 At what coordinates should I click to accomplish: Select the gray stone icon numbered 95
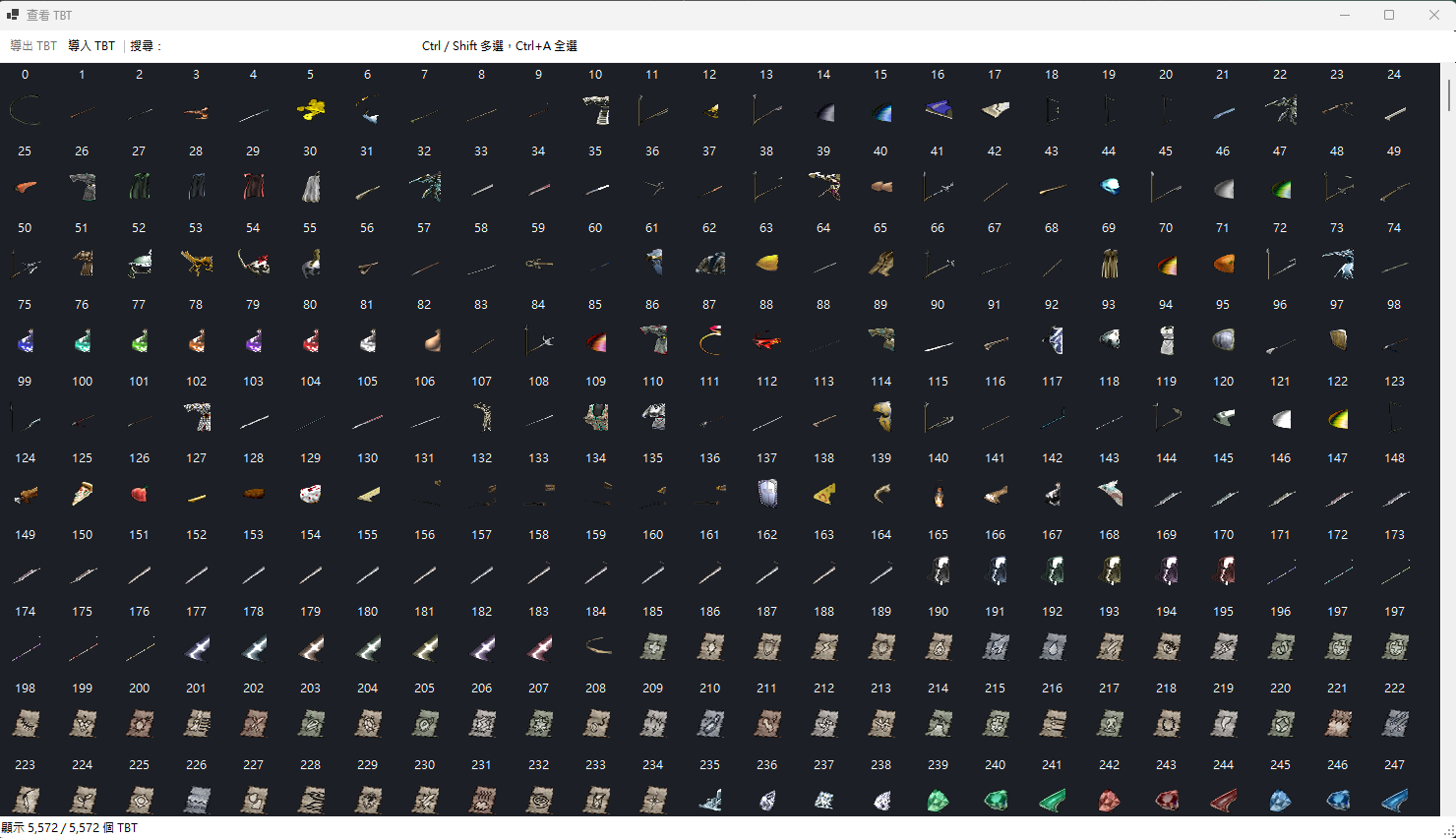pos(1224,340)
